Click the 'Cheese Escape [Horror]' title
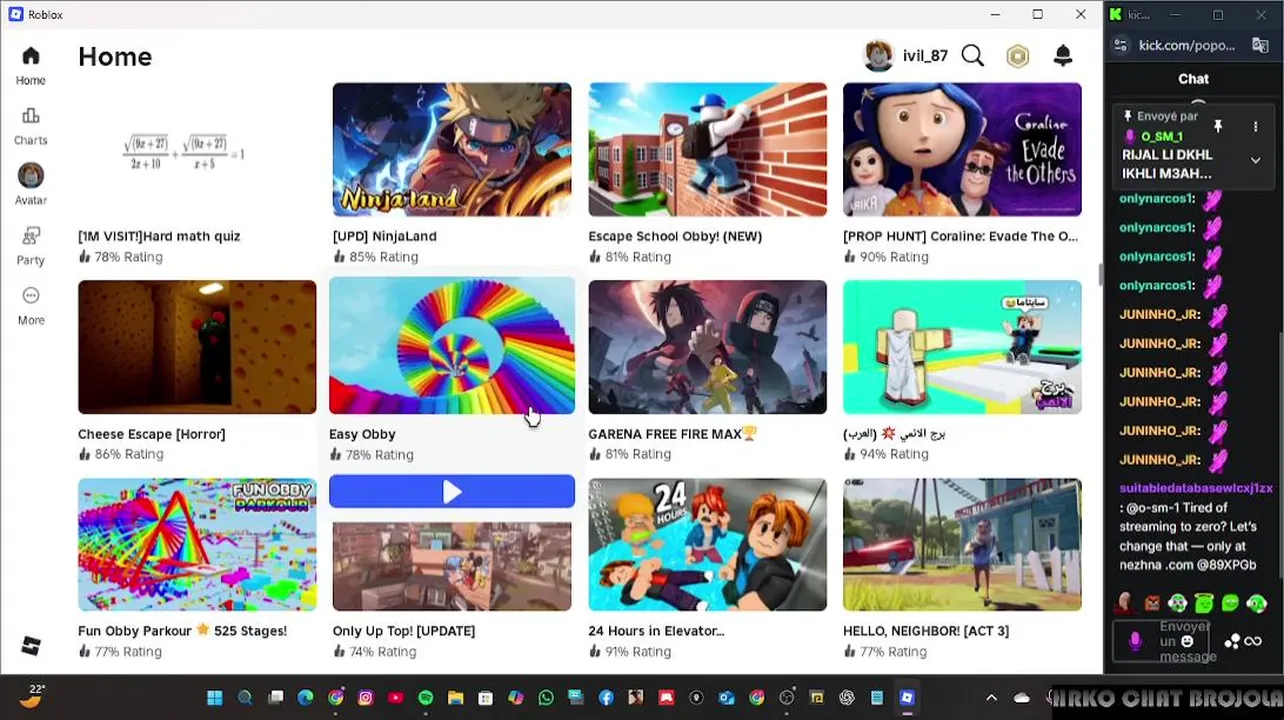1284x720 pixels. click(152, 434)
